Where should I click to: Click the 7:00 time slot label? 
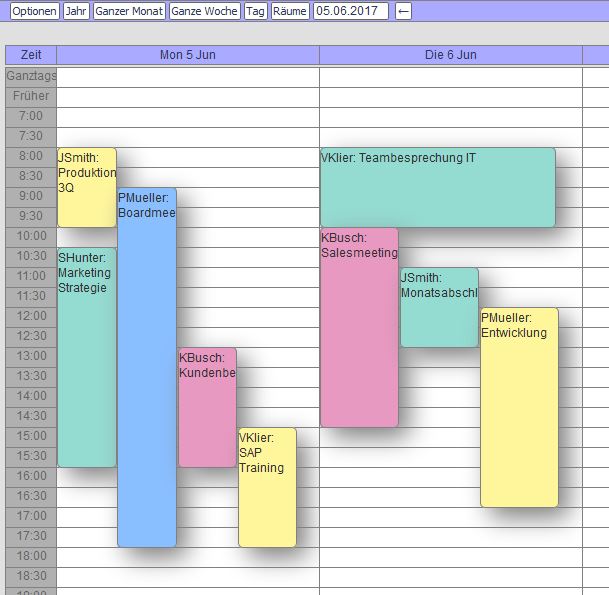point(31,117)
